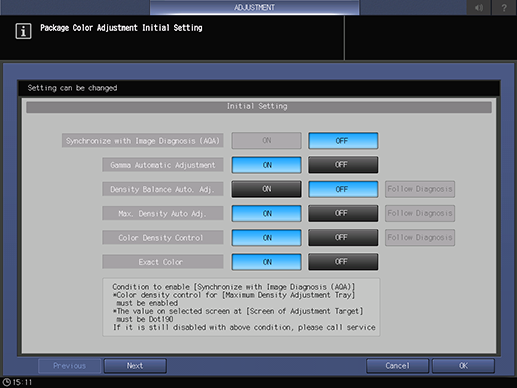Set Color Density Control to ON
This screenshot has height=388, width=517.
point(267,238)
